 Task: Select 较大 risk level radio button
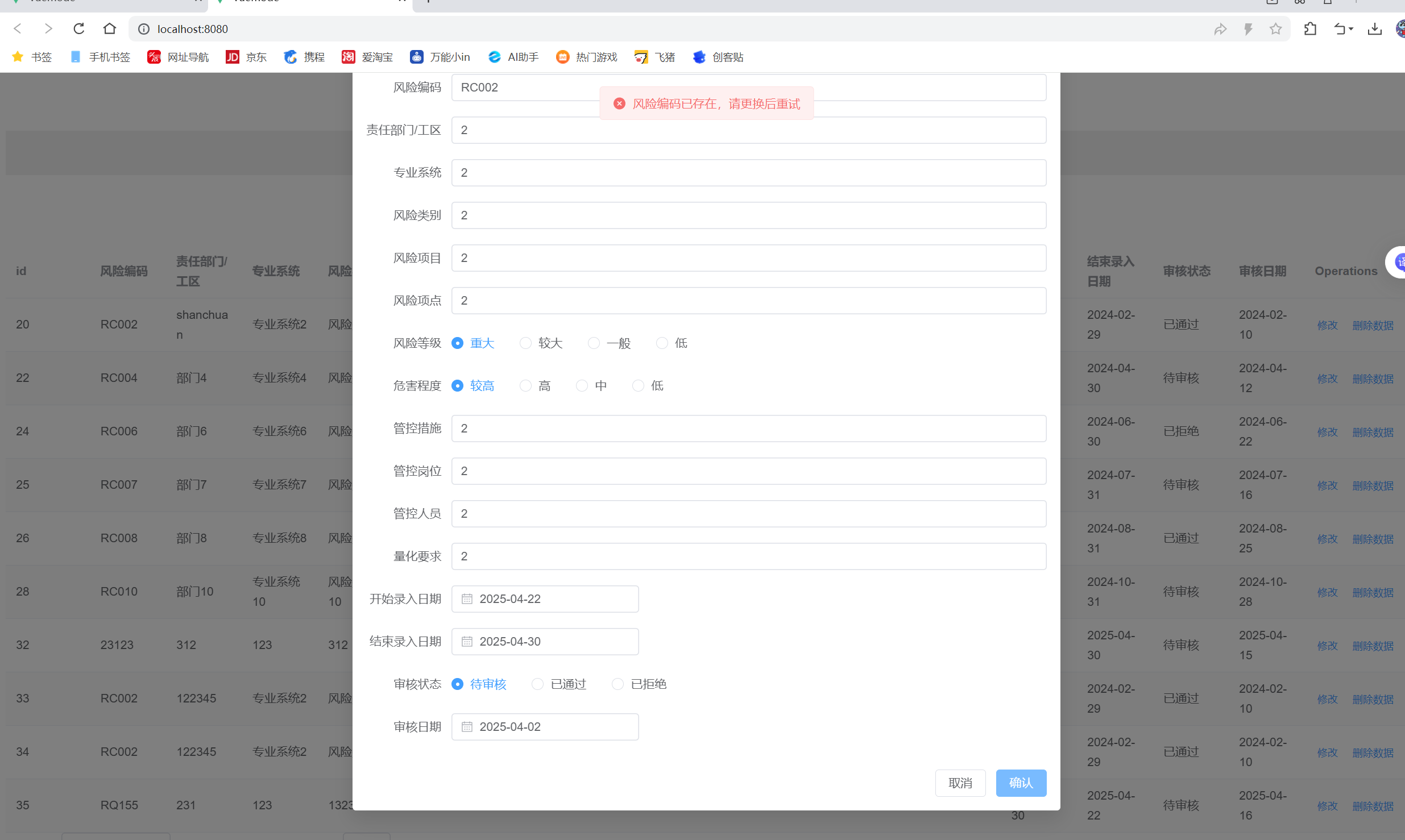pos(525,343)
